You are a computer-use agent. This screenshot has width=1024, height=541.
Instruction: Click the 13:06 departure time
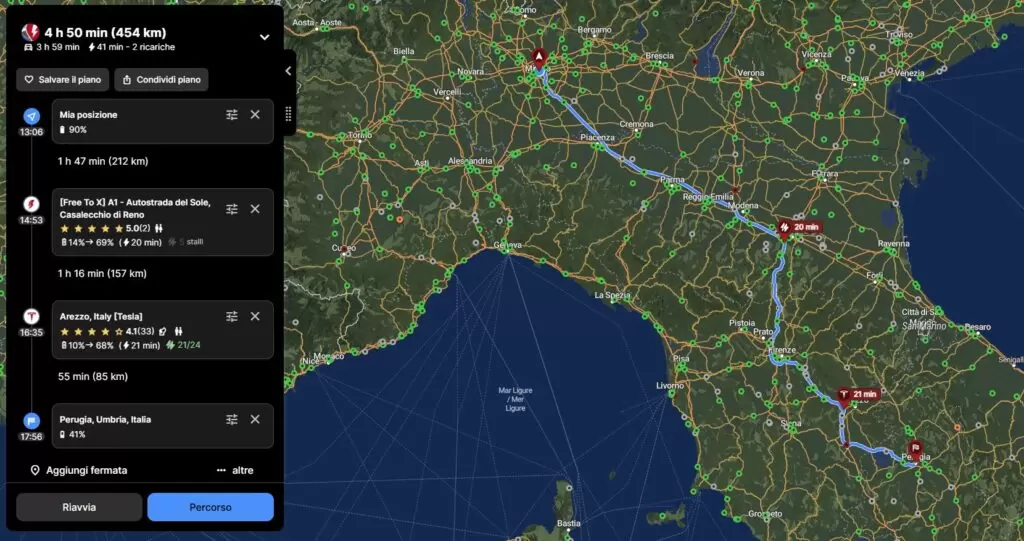(x=31, y=132)
